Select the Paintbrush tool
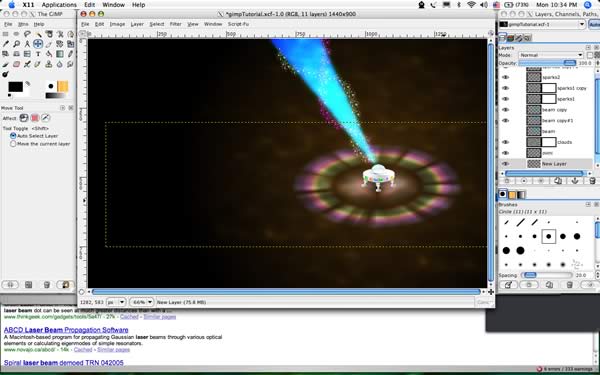 [x=5, y=64]
